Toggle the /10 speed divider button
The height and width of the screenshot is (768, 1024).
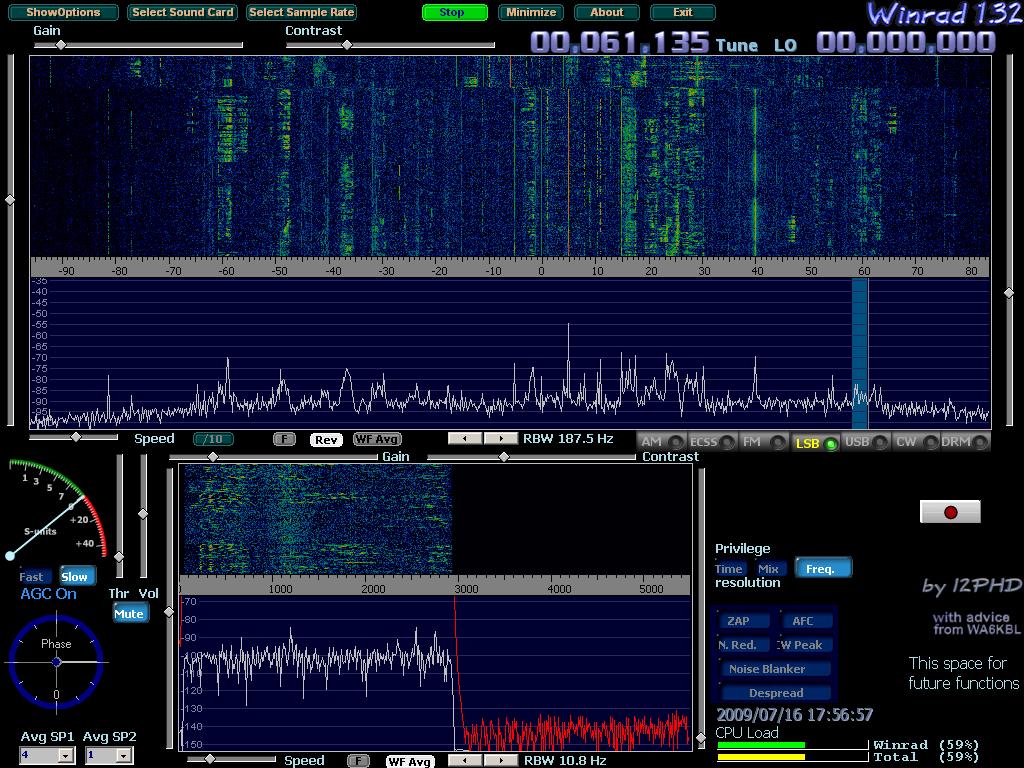coord(214,440)
